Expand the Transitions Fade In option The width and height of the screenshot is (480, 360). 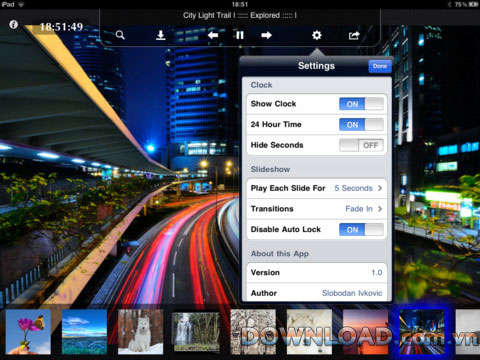pyautogui.click(x=317, y=209)
